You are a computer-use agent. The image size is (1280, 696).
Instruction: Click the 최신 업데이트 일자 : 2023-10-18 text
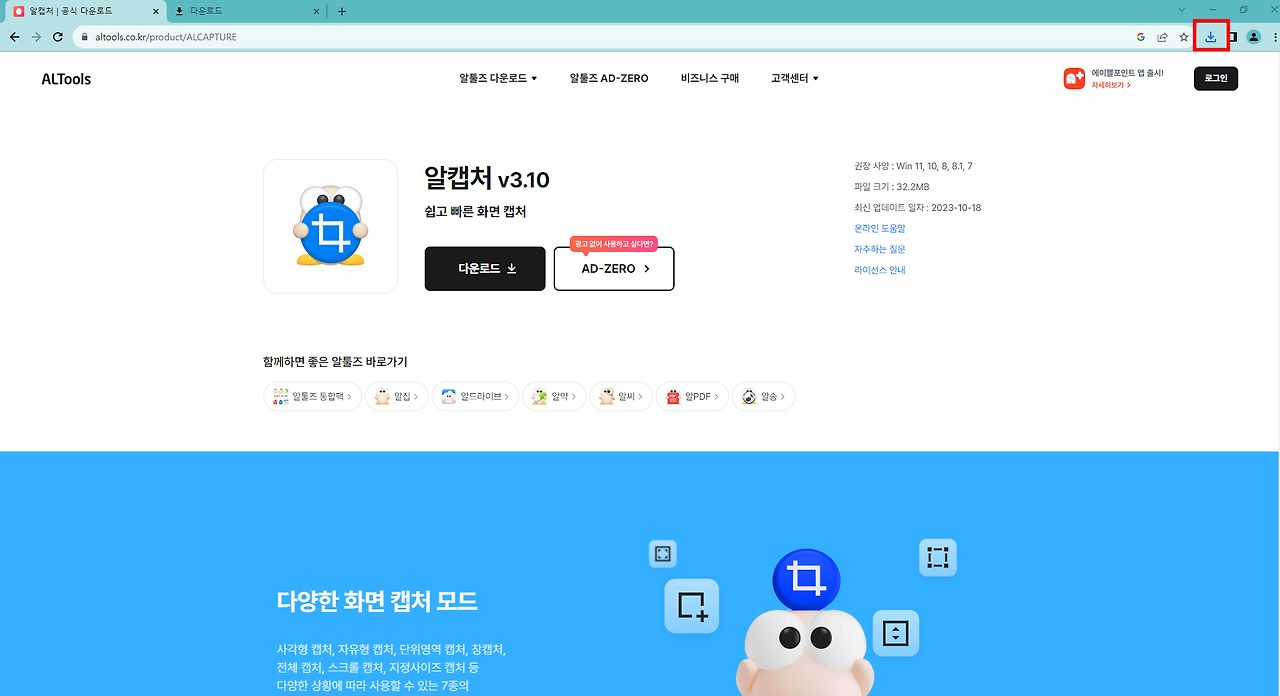[x=918, y=208]
